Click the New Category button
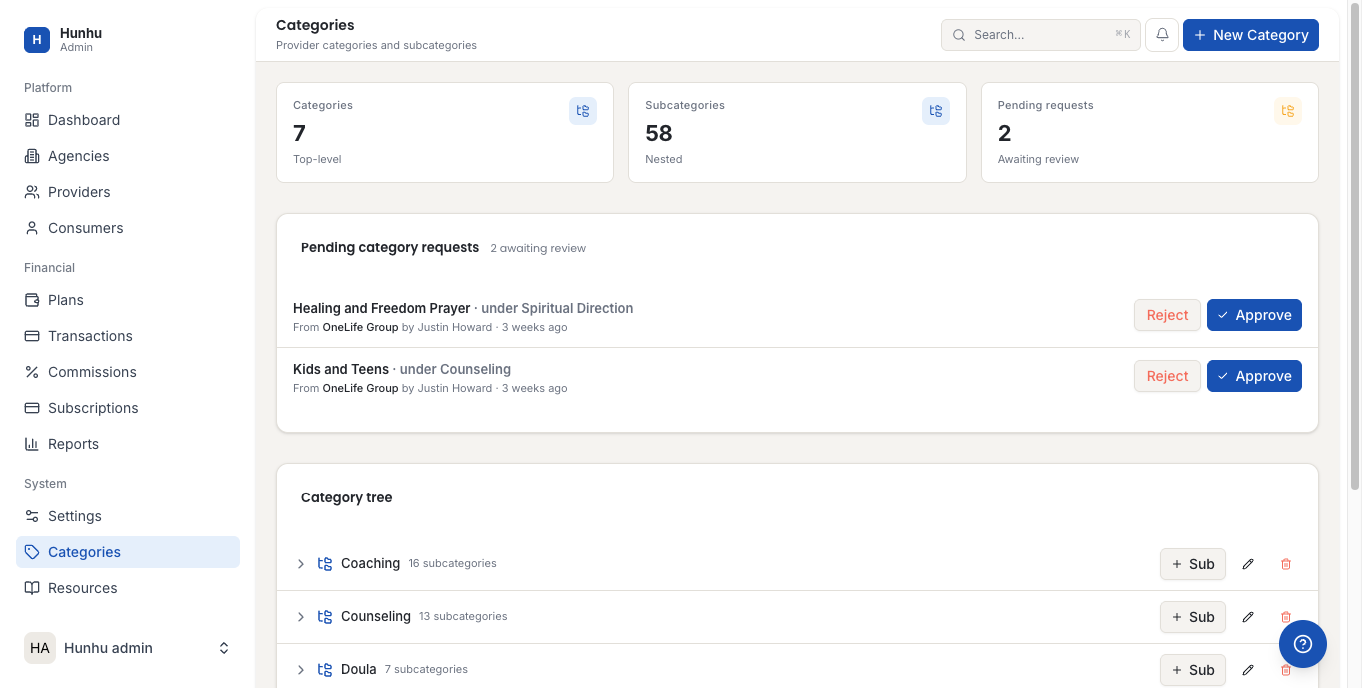This screenshot has width=1362, height=688. [1251, 35]
